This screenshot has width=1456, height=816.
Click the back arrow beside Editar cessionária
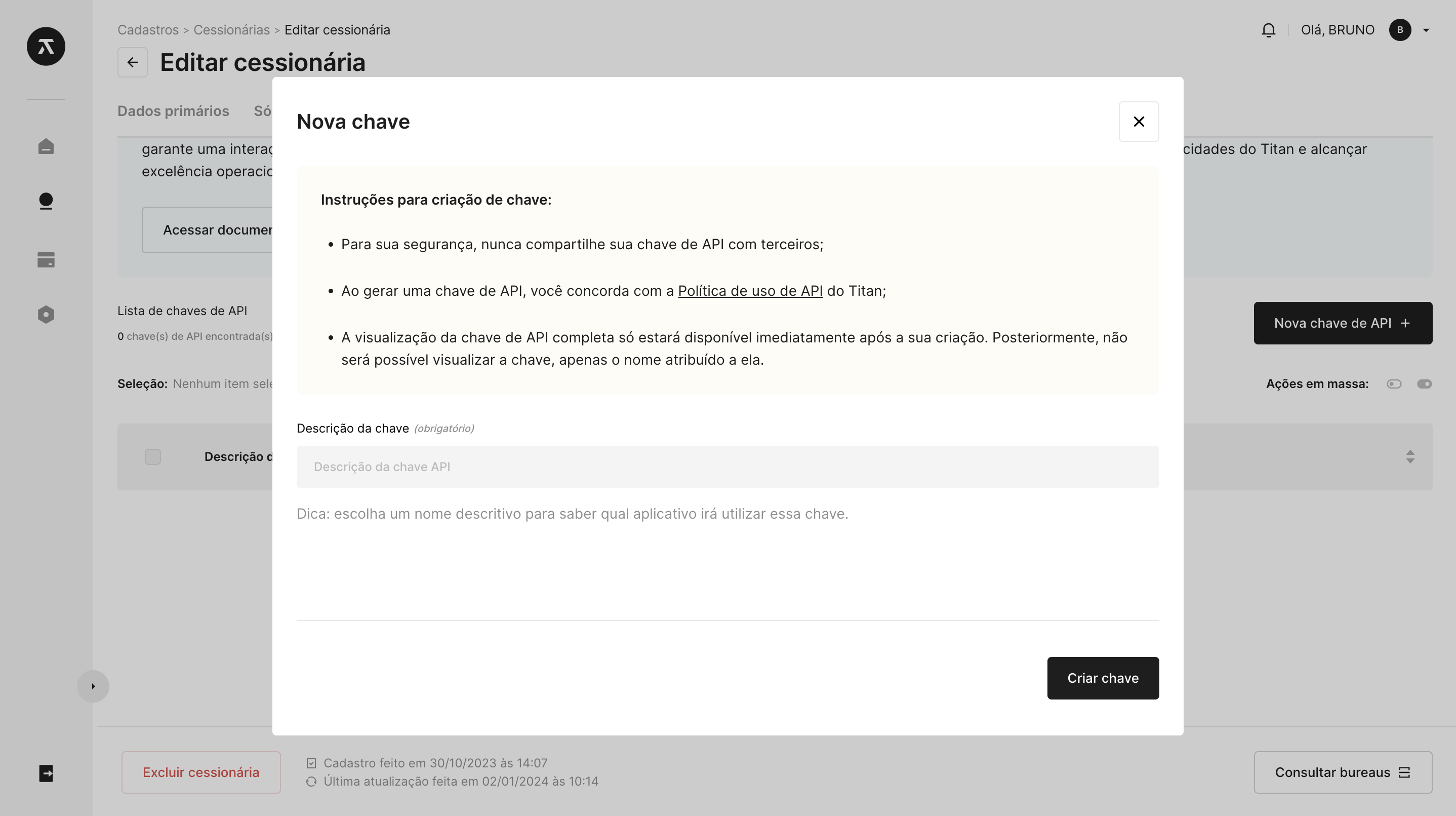tap(132, 62)
